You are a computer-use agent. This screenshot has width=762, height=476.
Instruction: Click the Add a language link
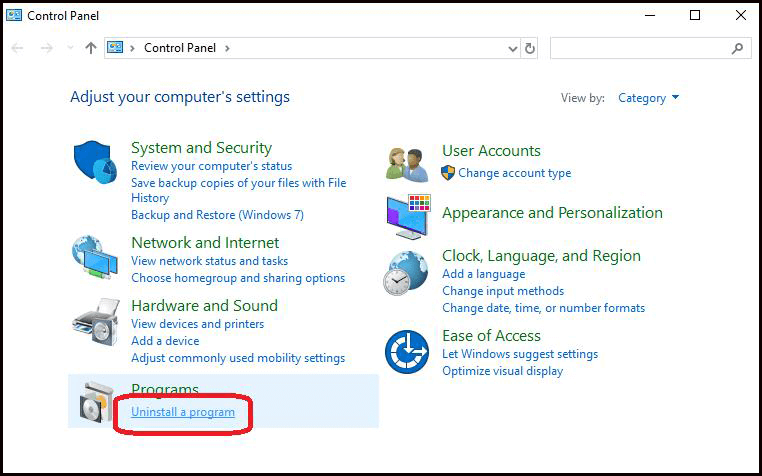(x=484, y=274)
